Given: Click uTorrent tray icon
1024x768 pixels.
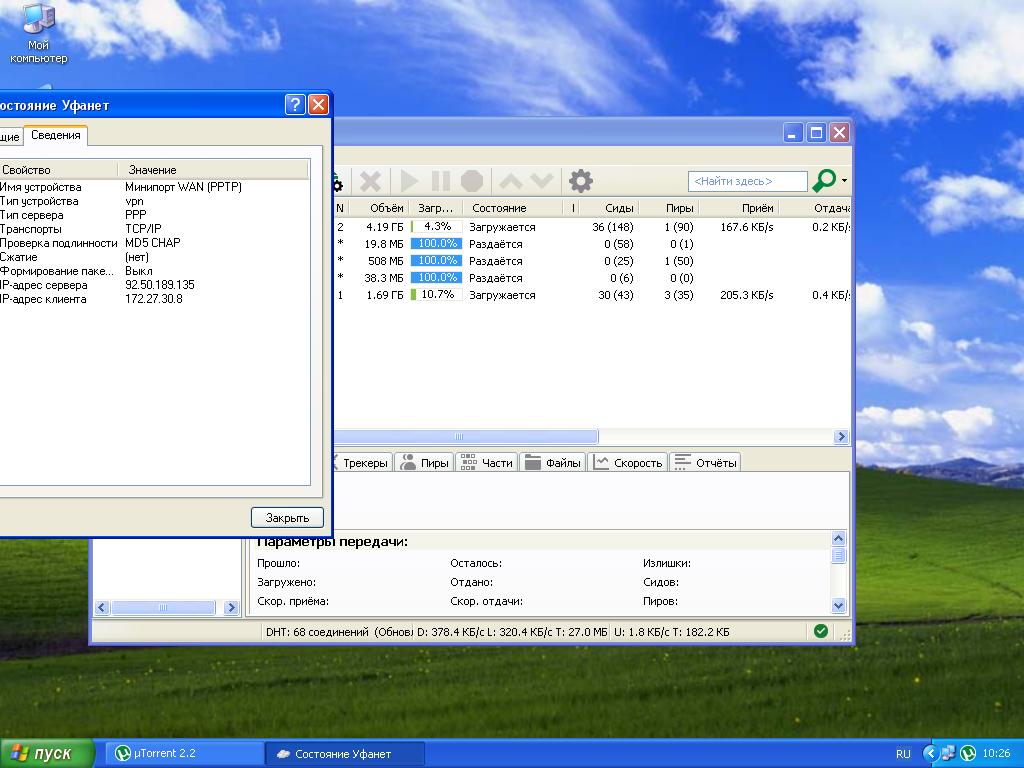Looking at the screenshot, I should (967, 753).
